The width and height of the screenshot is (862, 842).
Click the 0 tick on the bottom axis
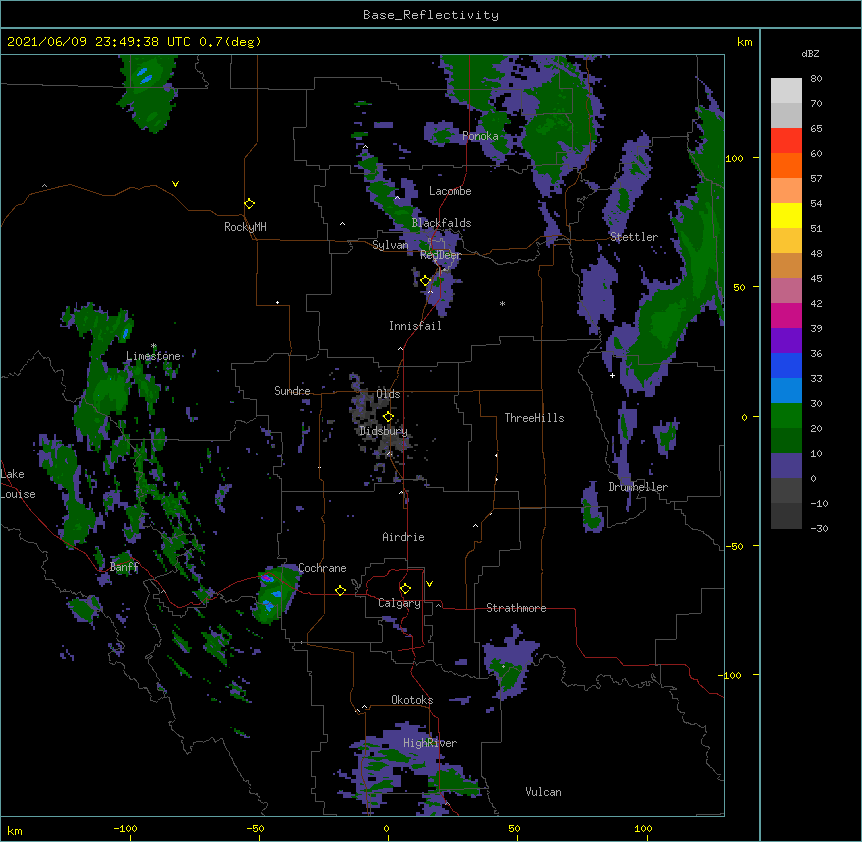[x=386, y=829]
